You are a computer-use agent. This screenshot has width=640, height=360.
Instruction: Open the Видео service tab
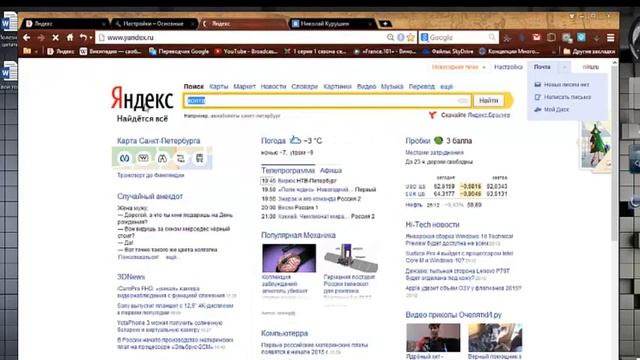click(x=366, y=87)
